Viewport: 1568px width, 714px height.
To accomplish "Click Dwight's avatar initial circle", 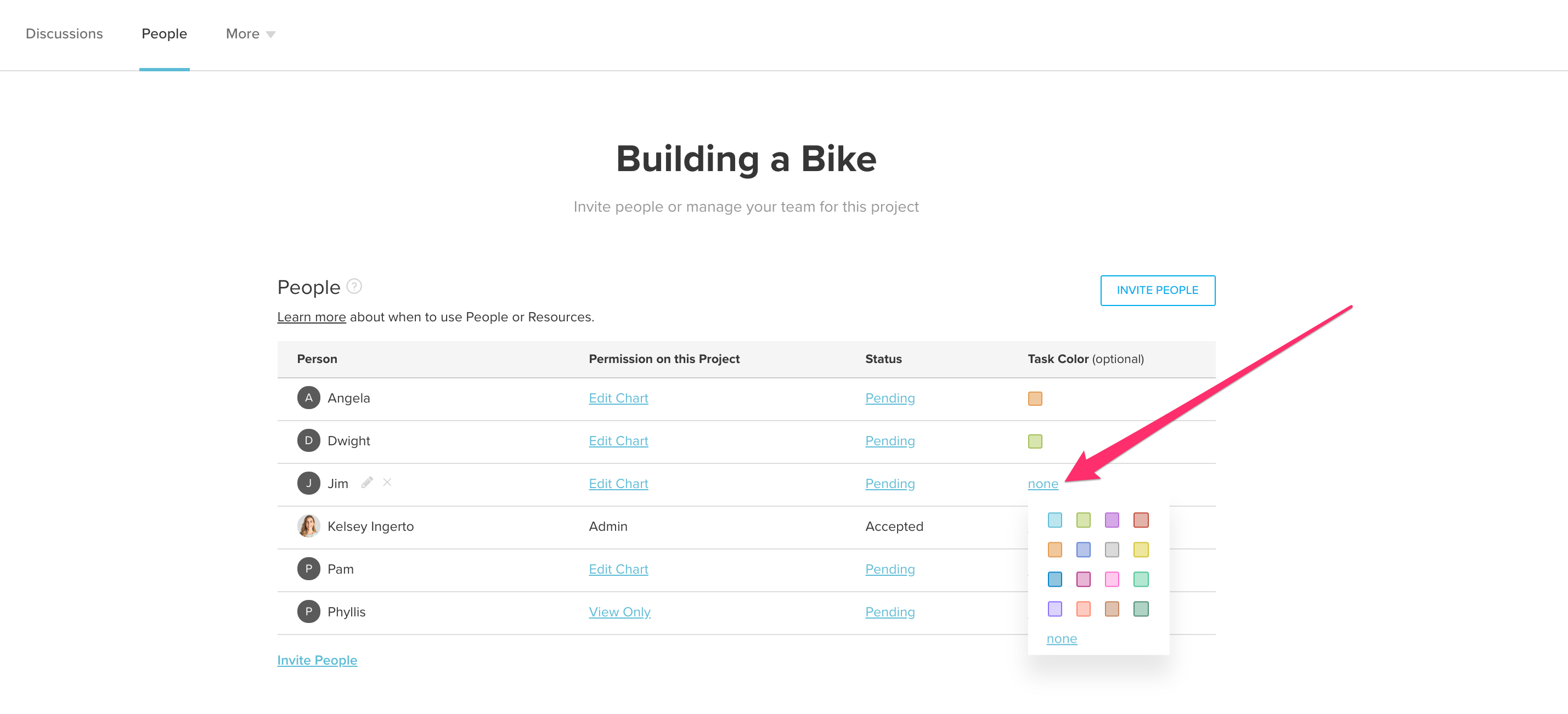I will (309, 440).
